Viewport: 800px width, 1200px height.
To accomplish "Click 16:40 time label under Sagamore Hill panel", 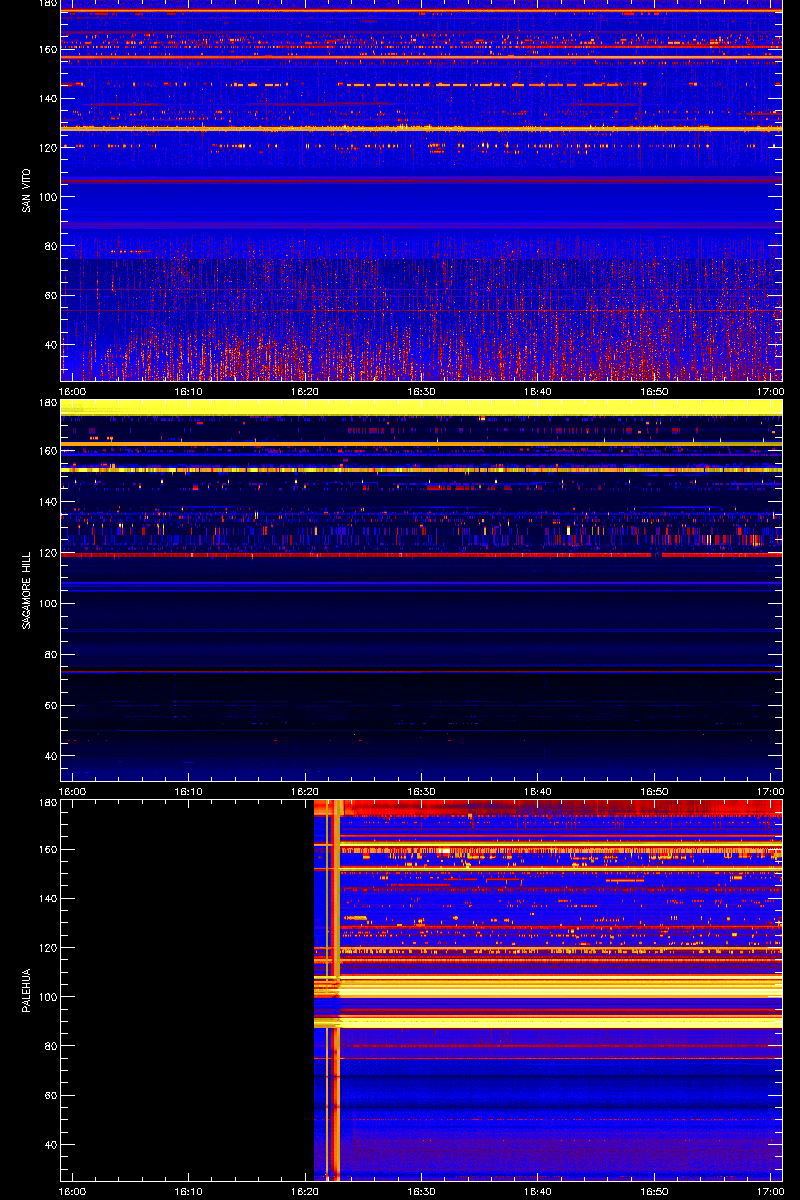I will (538, 792).
